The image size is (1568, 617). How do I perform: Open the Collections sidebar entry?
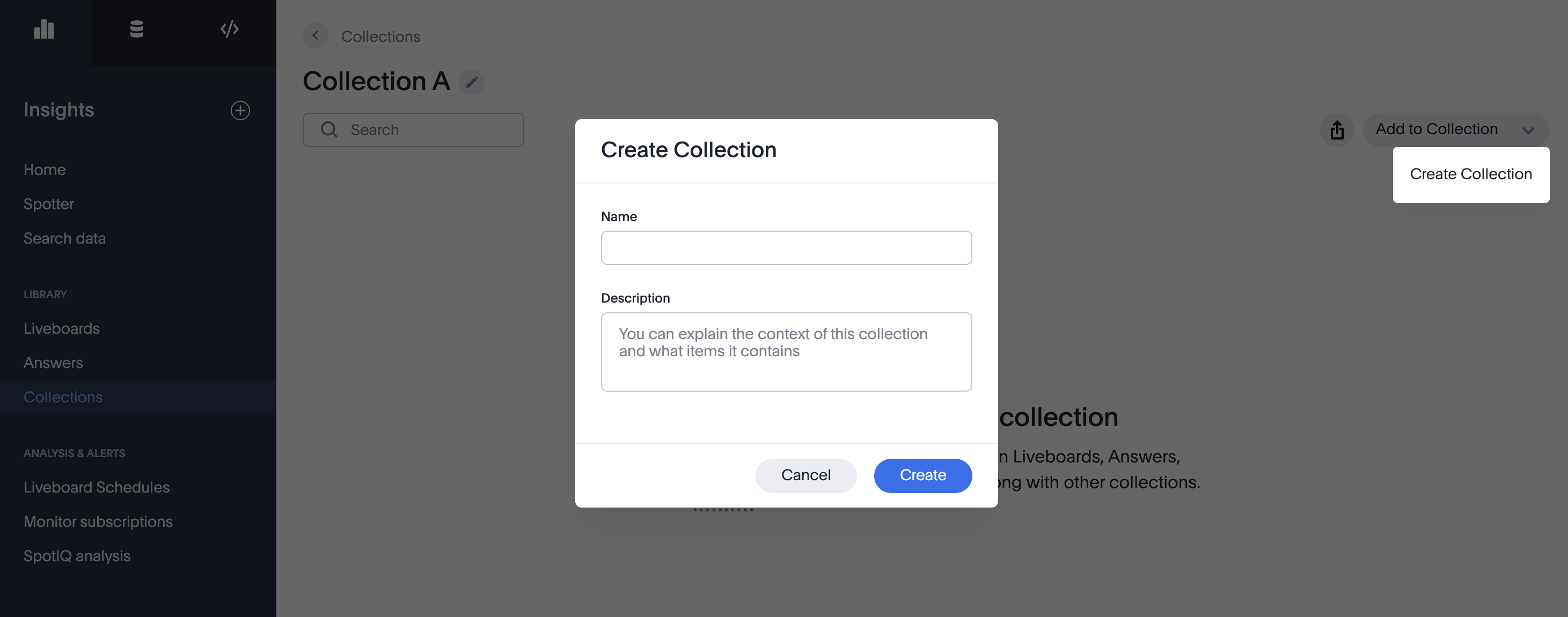coord(63,396)
